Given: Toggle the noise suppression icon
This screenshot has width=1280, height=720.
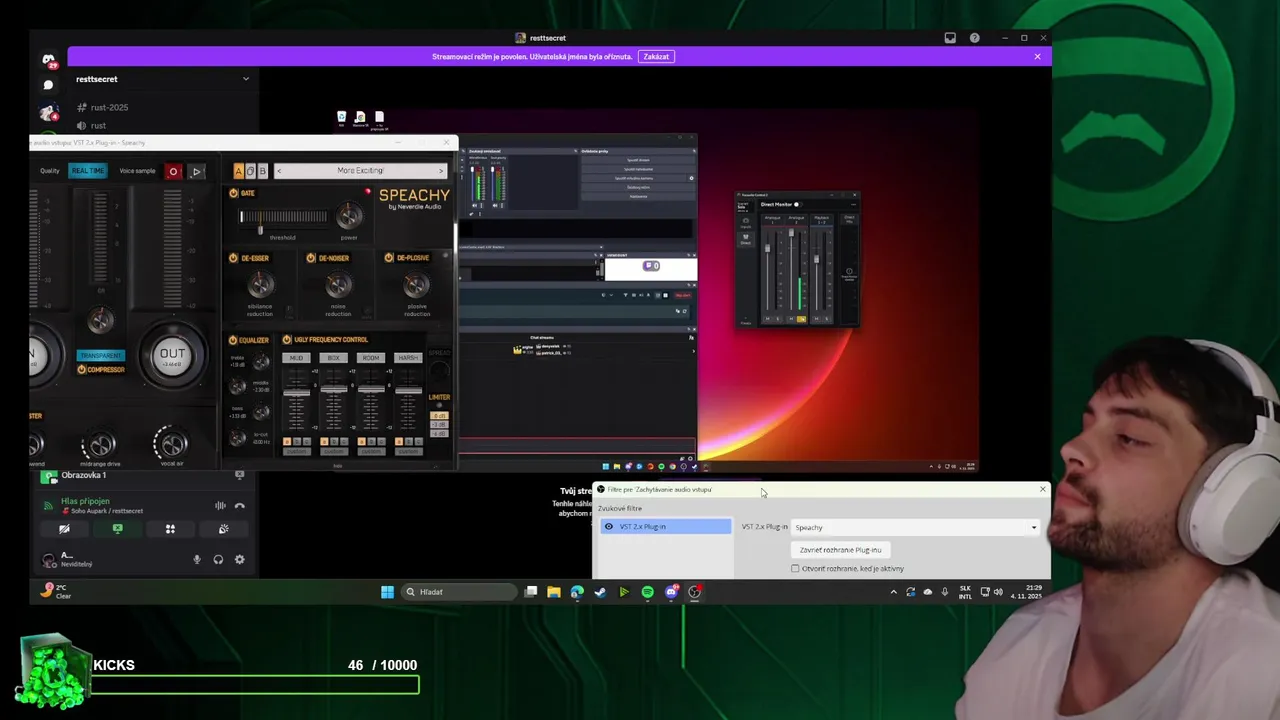Looking at the screenshot, I should pyautogui.click(x=220, y=505).
